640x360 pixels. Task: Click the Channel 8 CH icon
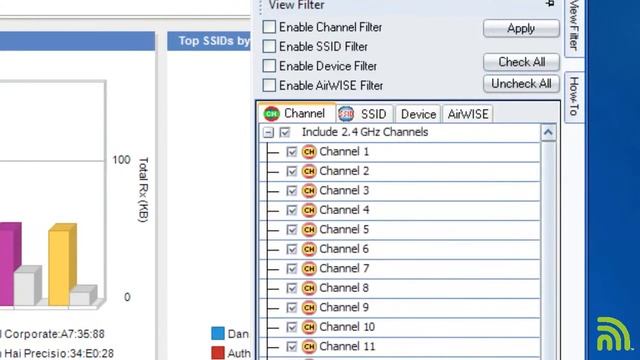click(309, 288)
